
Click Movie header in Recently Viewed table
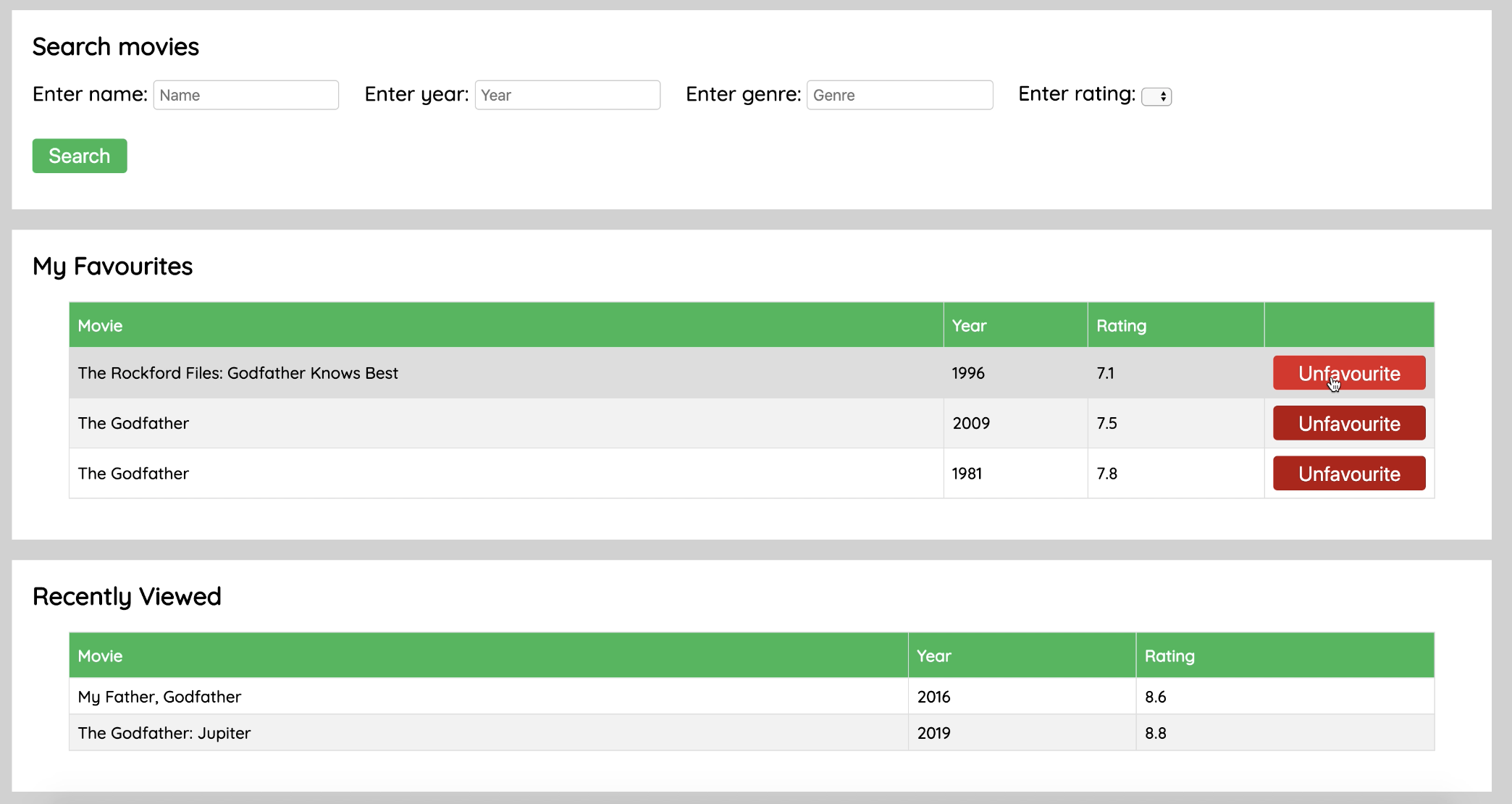(100, 656)
